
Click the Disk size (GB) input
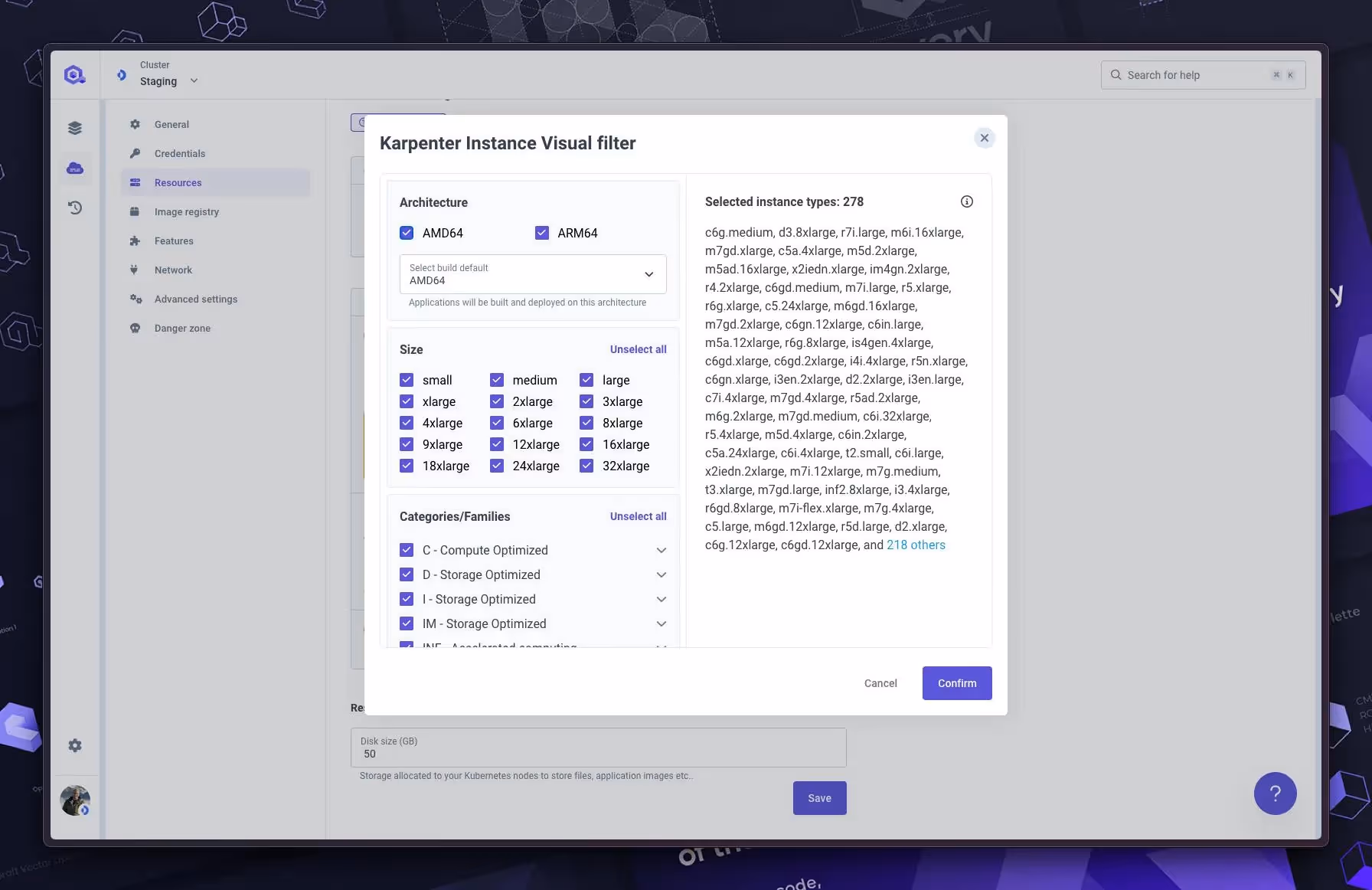(599, 748)
